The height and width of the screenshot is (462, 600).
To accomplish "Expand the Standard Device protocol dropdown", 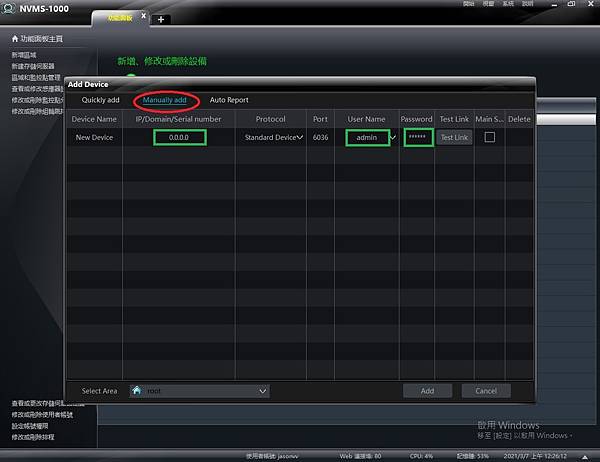I will click(x=300, y=137).
